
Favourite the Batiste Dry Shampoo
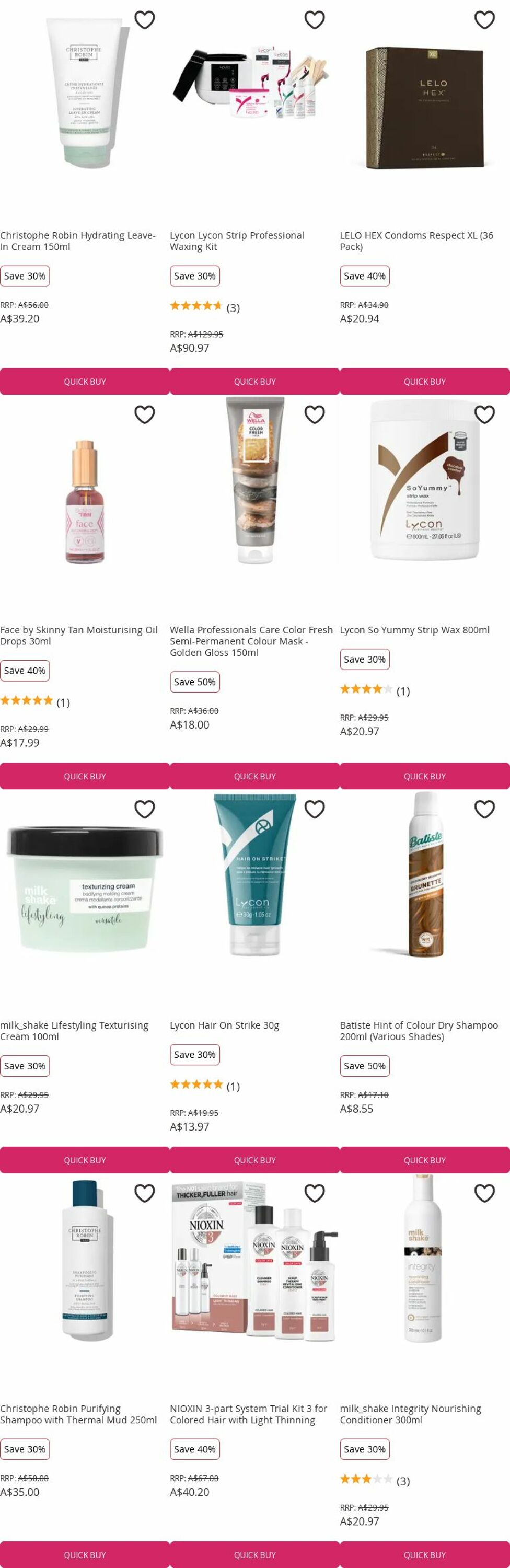(484, 809)
